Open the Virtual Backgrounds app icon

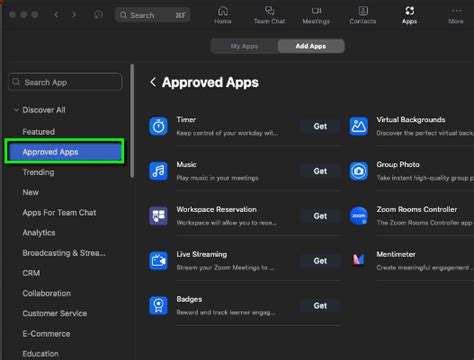click(x=359, y=126)
